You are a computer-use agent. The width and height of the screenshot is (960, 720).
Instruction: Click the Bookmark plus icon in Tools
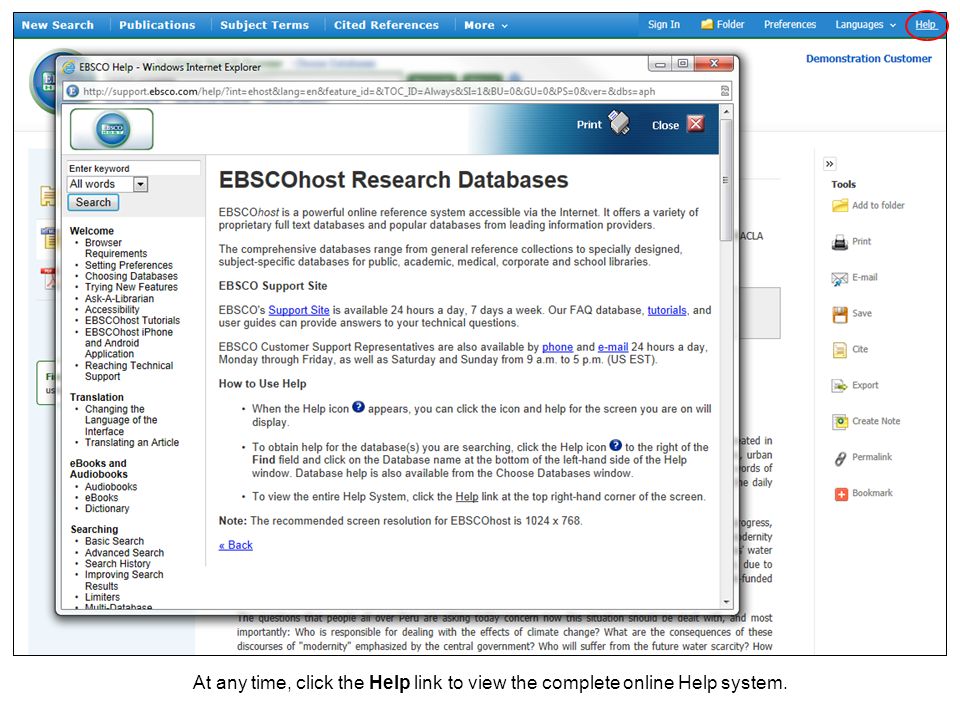[x=841, y=493]
